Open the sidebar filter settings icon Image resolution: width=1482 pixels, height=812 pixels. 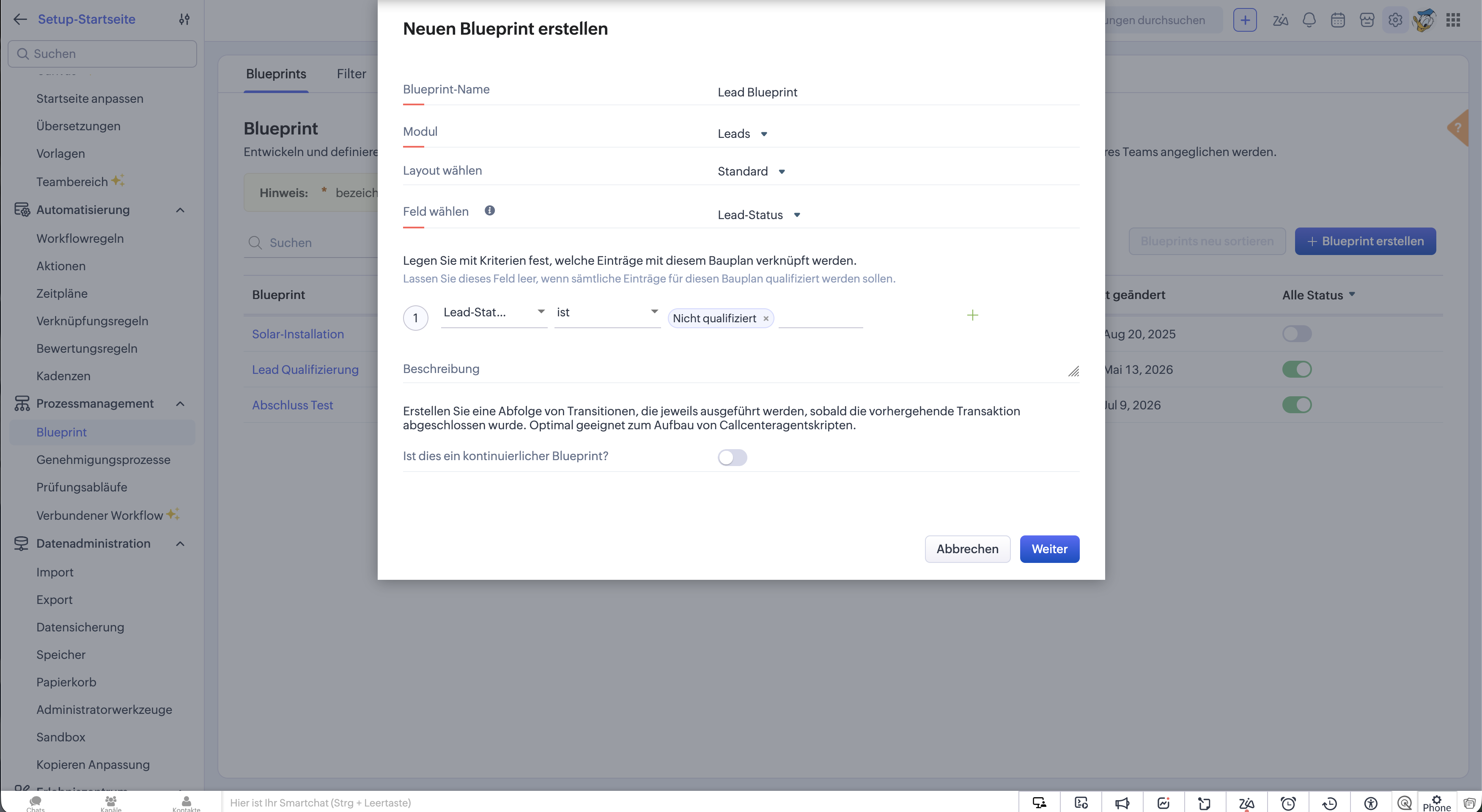[x=184, y=19]
